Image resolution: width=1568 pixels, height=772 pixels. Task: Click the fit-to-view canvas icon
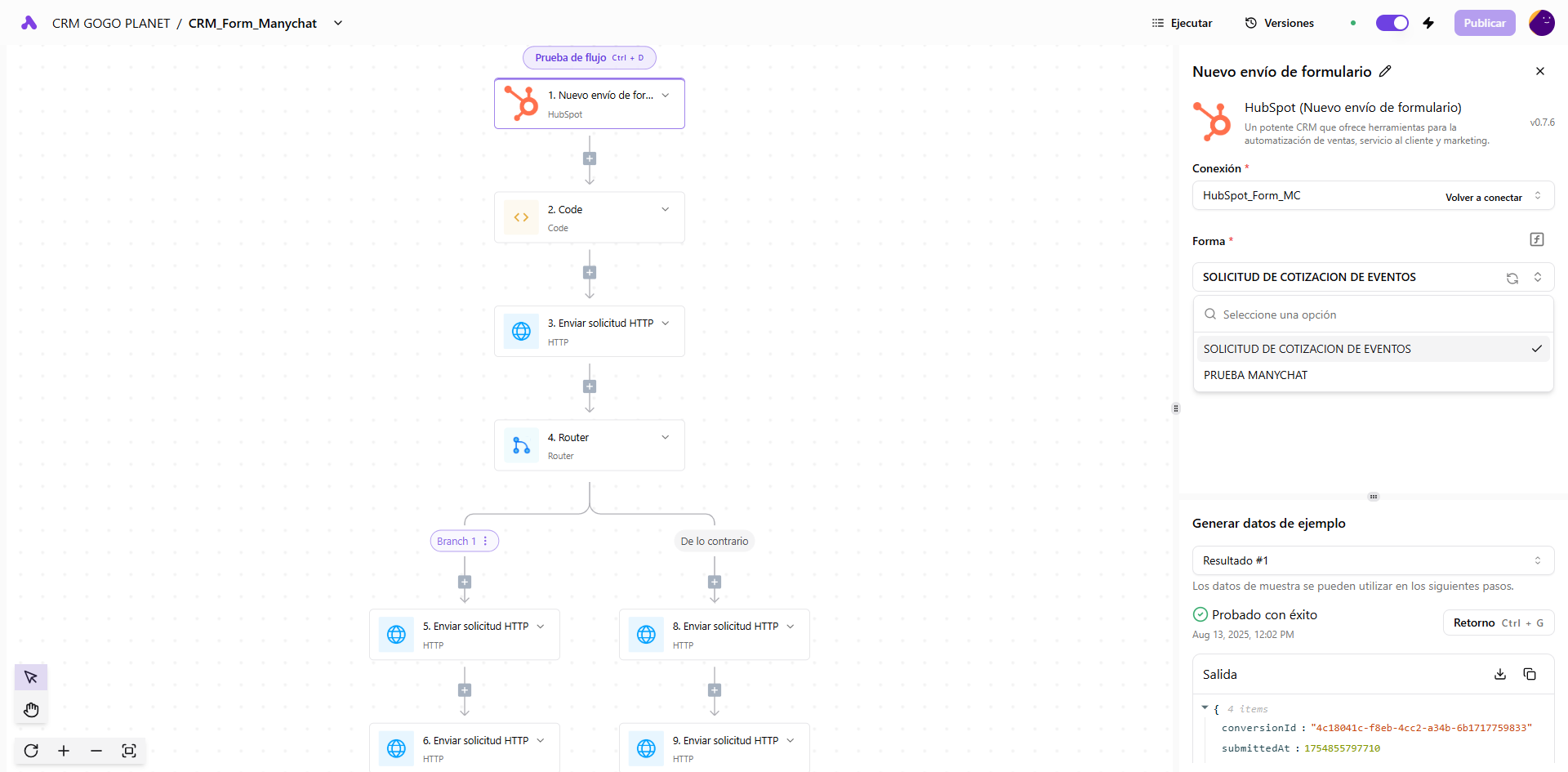click(x=129, y=751)
